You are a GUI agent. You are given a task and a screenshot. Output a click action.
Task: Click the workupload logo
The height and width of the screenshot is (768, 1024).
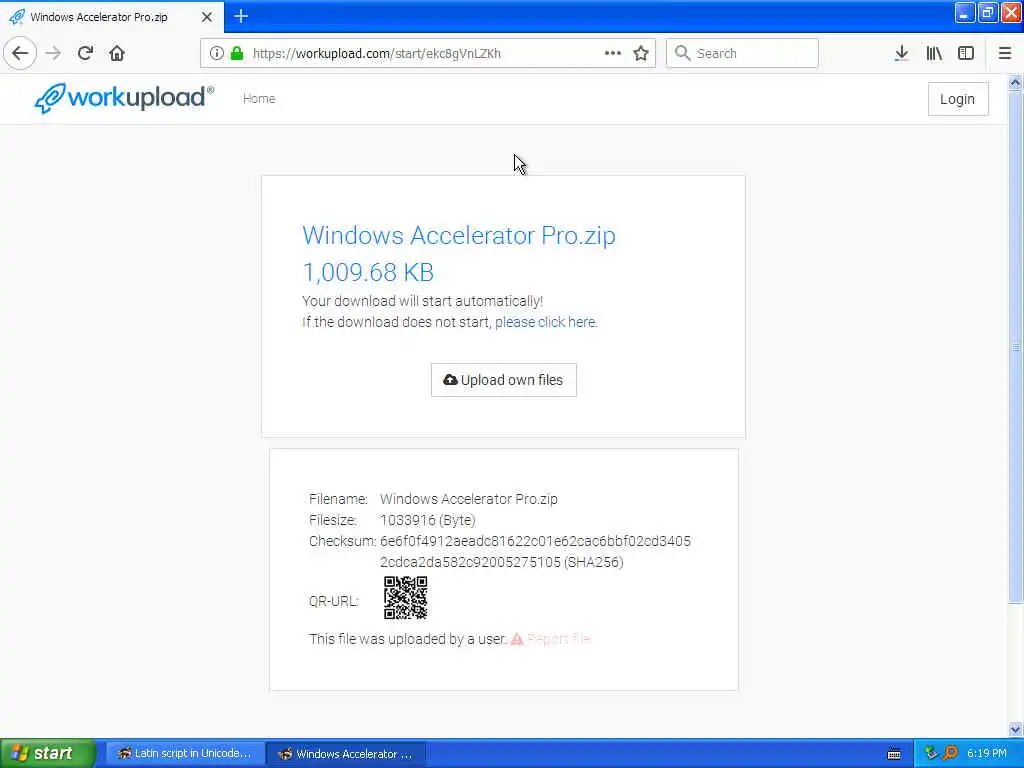tap(123, 98)
